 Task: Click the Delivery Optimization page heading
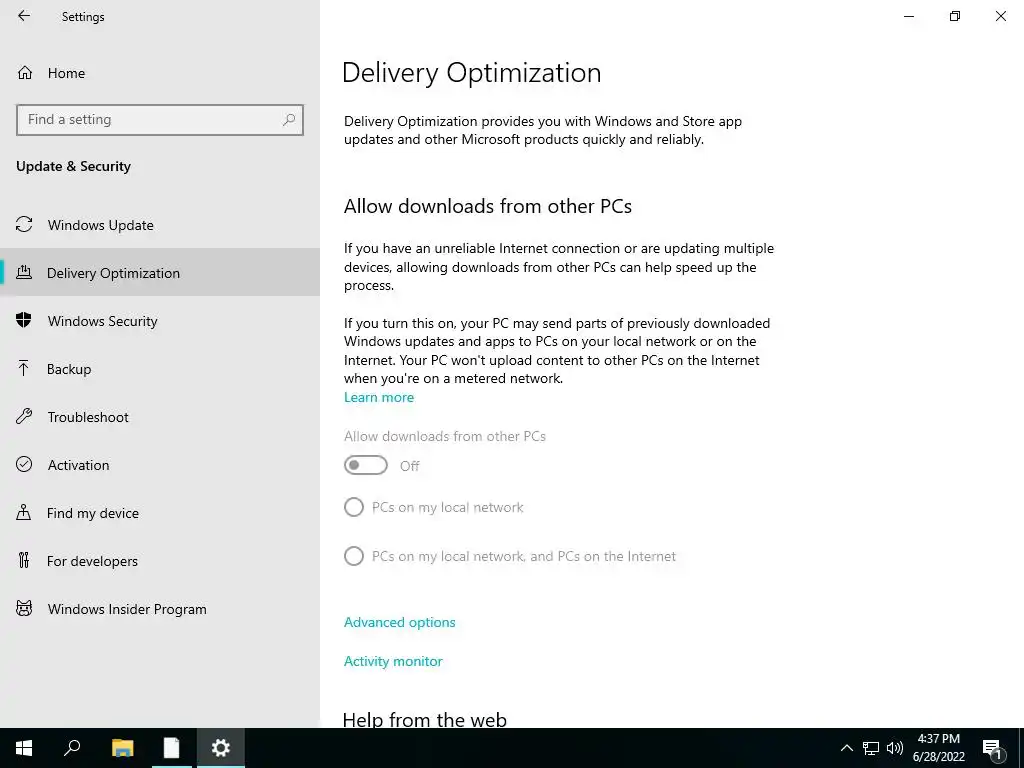472,72
